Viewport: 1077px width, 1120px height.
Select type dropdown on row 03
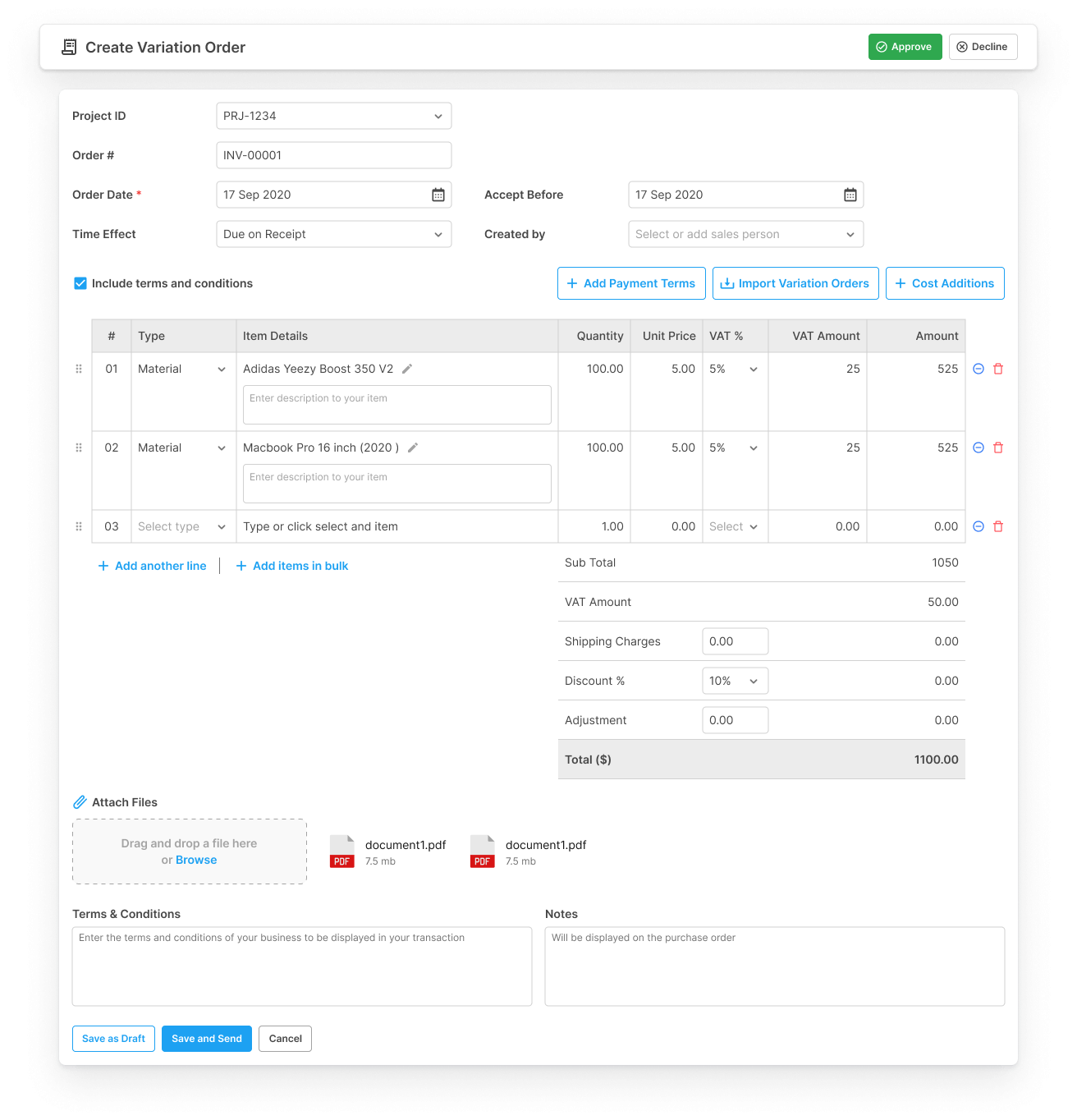[182, 526]
